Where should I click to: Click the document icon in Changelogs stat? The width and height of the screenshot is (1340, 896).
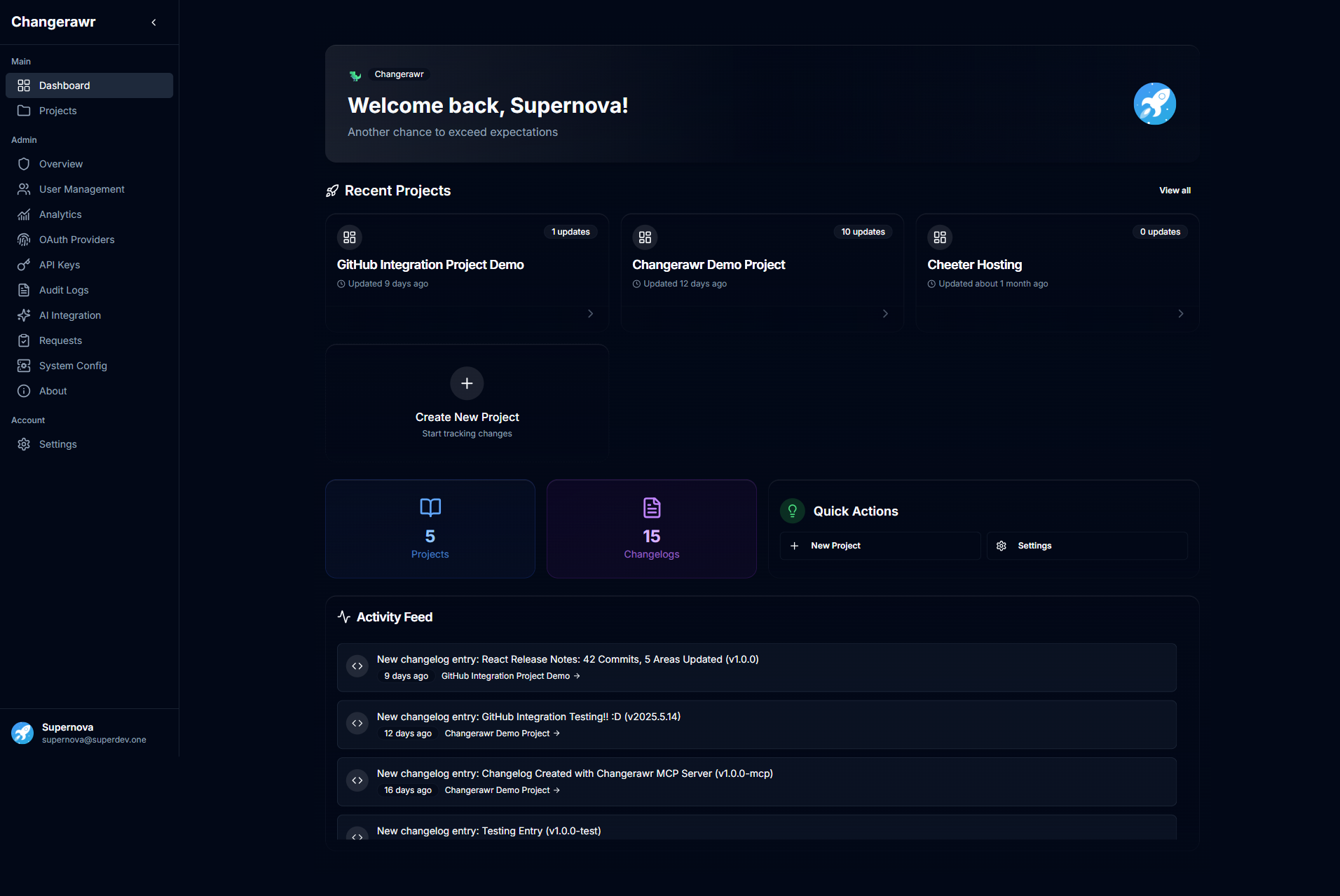(652, 507)
